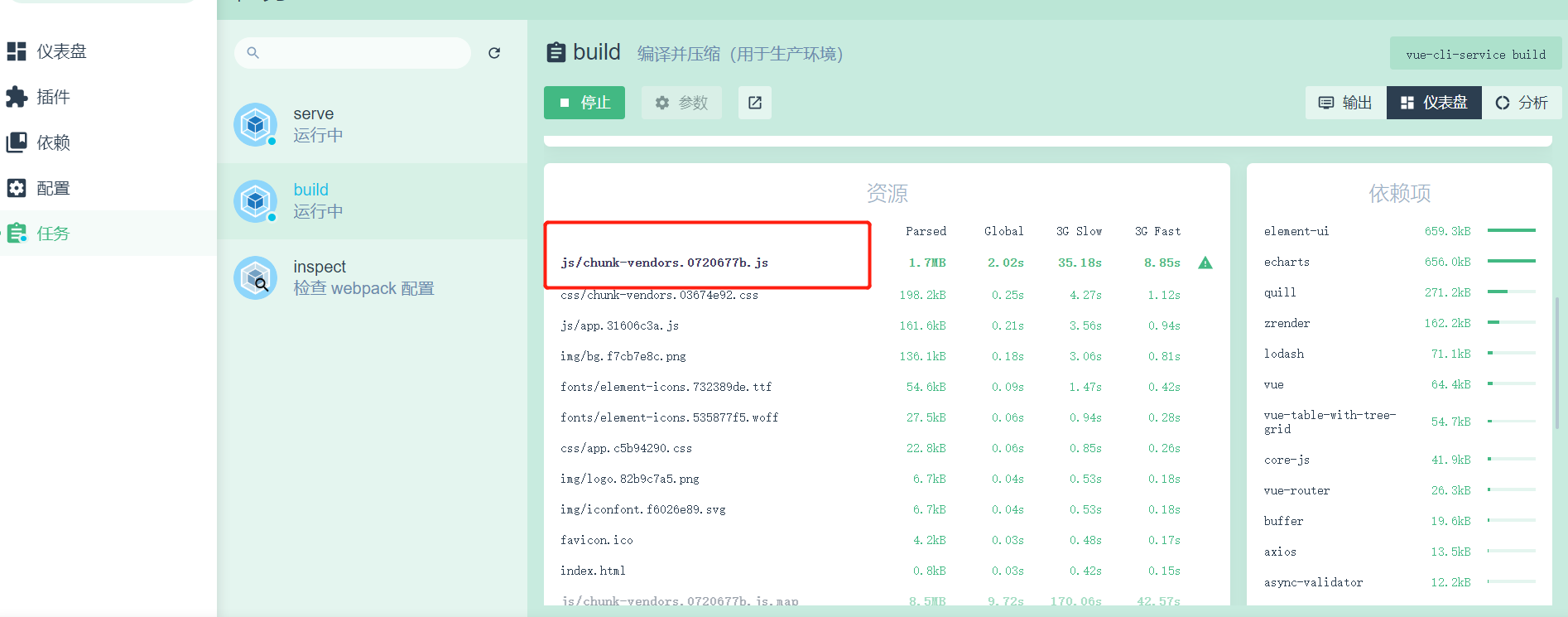Click the dependencies book icon

pos(17,142)
